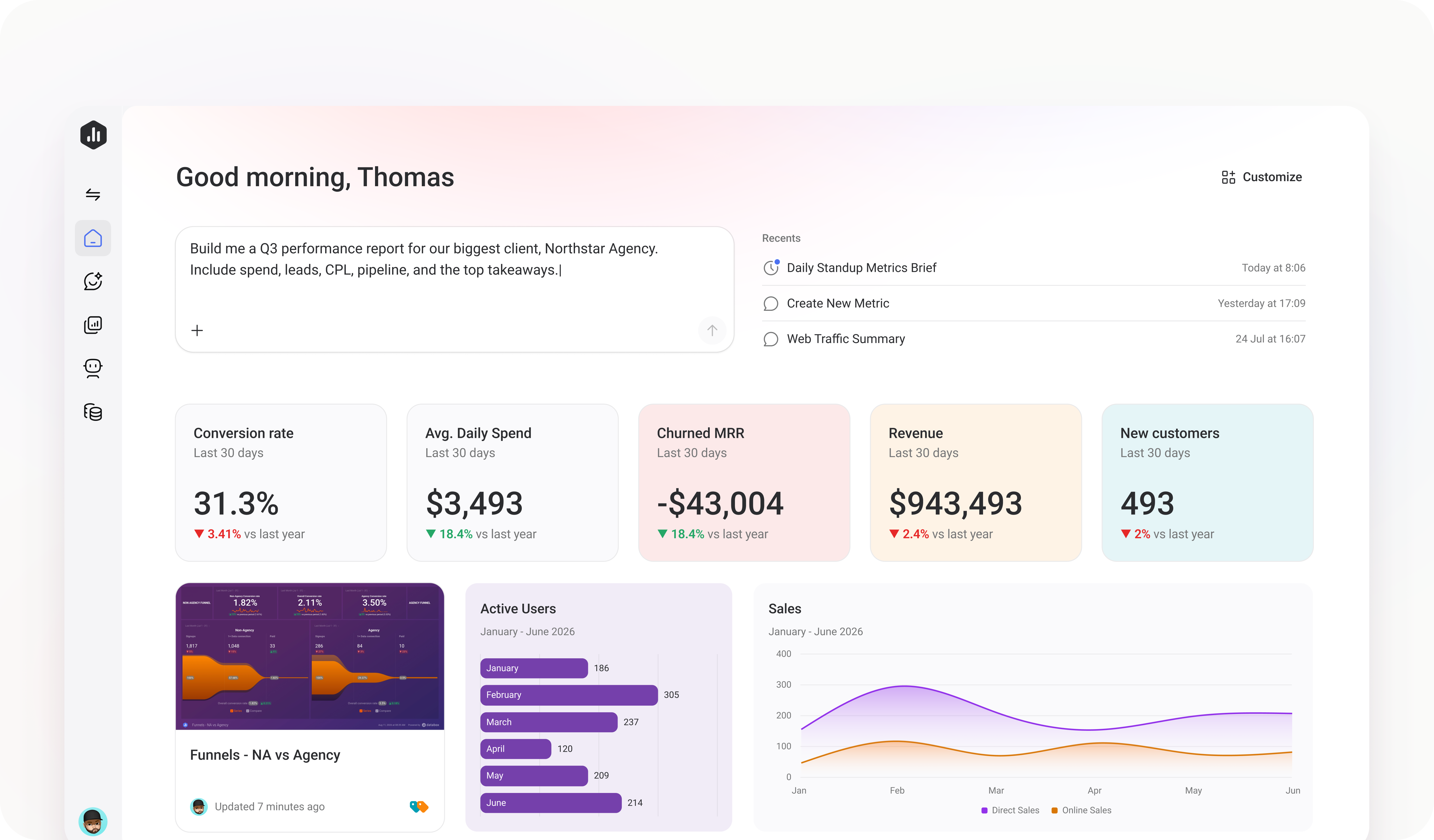Click the Good morning, Thomas heading
This screenshot has height=840, width=1434.
pos(315,178)
